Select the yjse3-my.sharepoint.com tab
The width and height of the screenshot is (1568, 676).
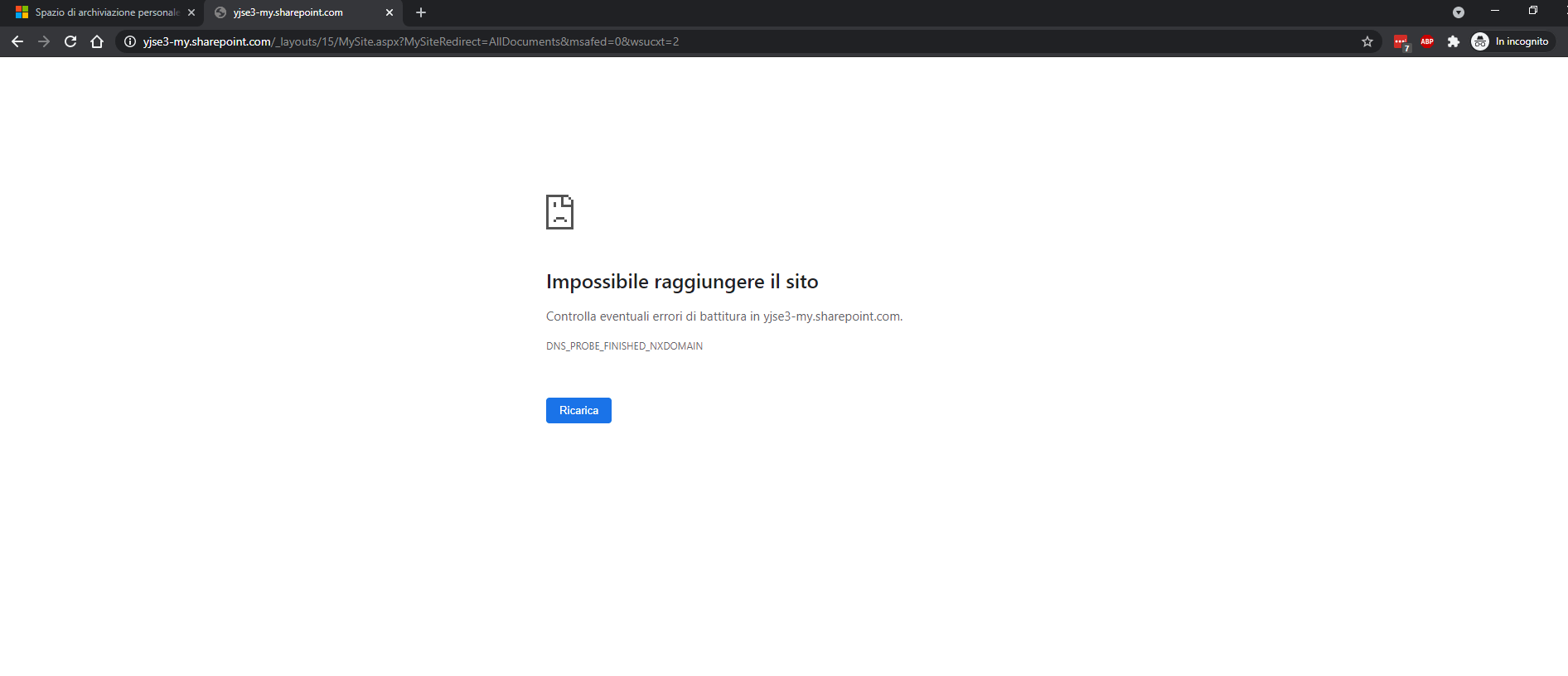point(303,12)
